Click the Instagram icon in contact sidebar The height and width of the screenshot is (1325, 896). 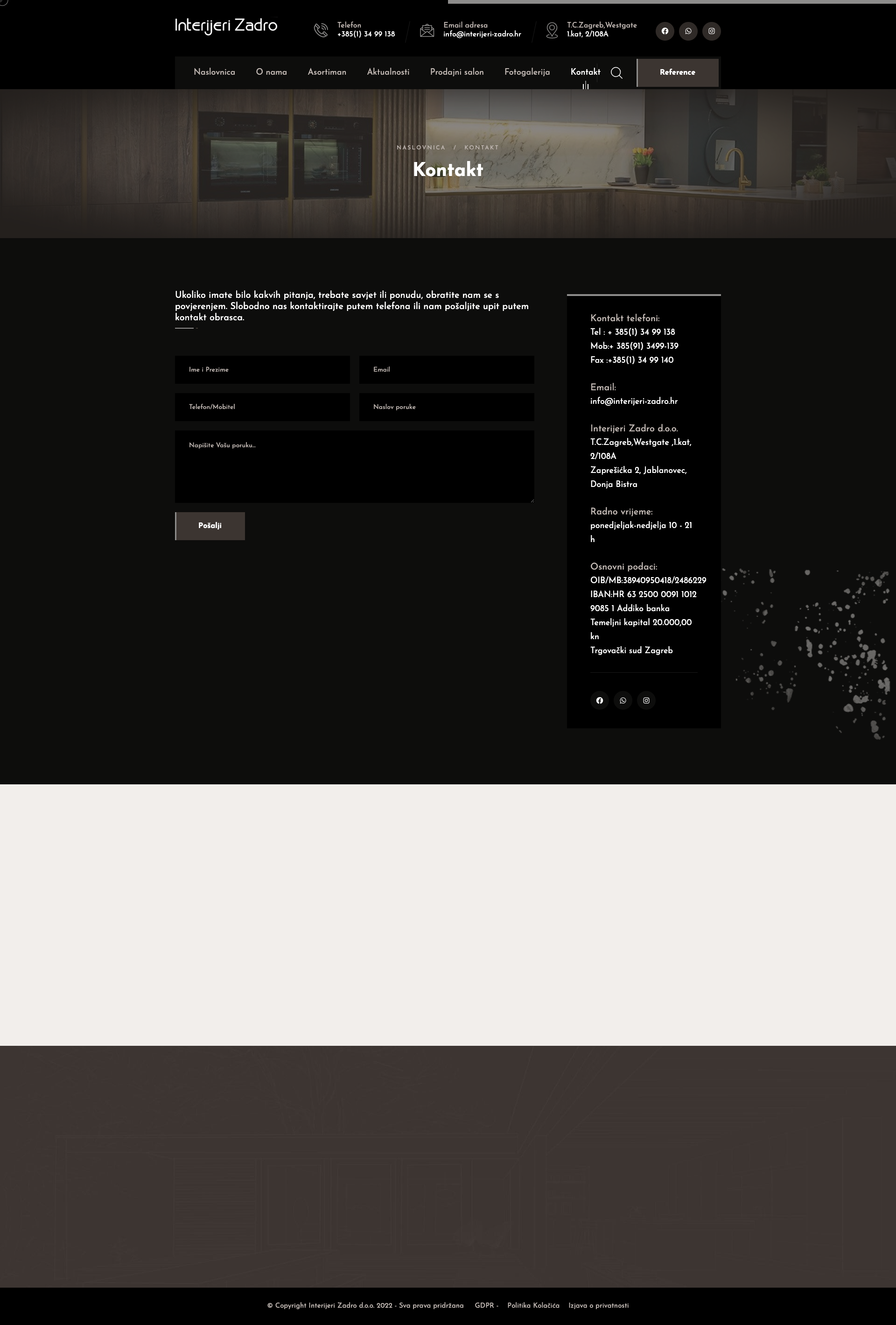click(646, 700)
